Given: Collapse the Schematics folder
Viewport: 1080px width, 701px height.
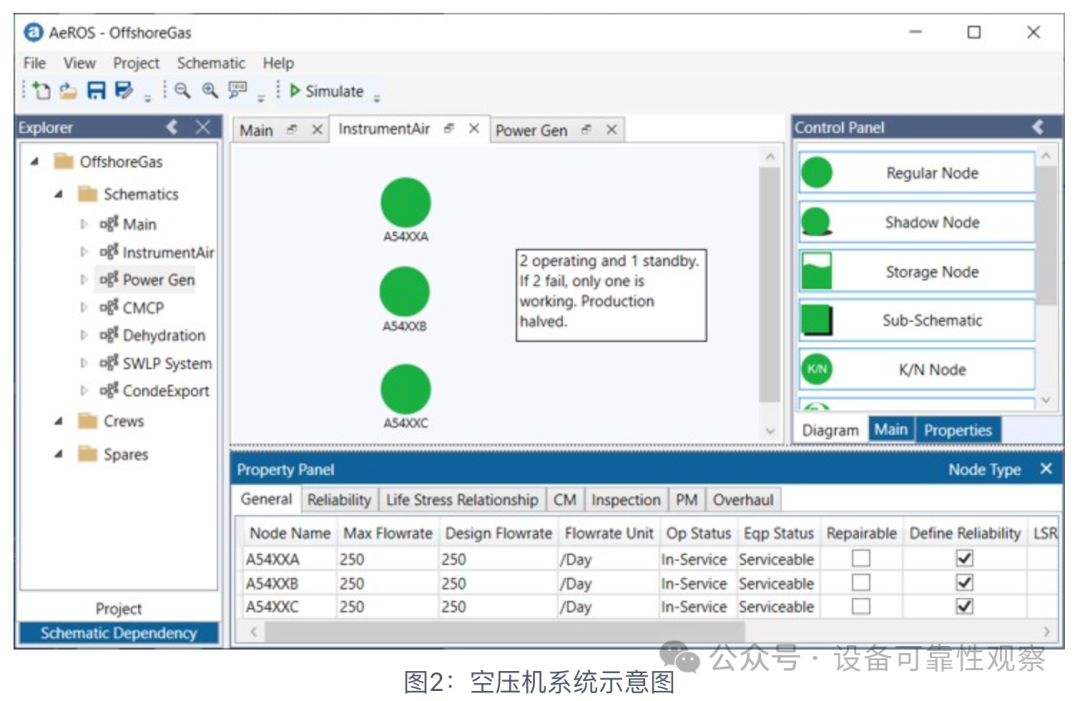Looking at the screenshot, I should click(x=59, y=194).
